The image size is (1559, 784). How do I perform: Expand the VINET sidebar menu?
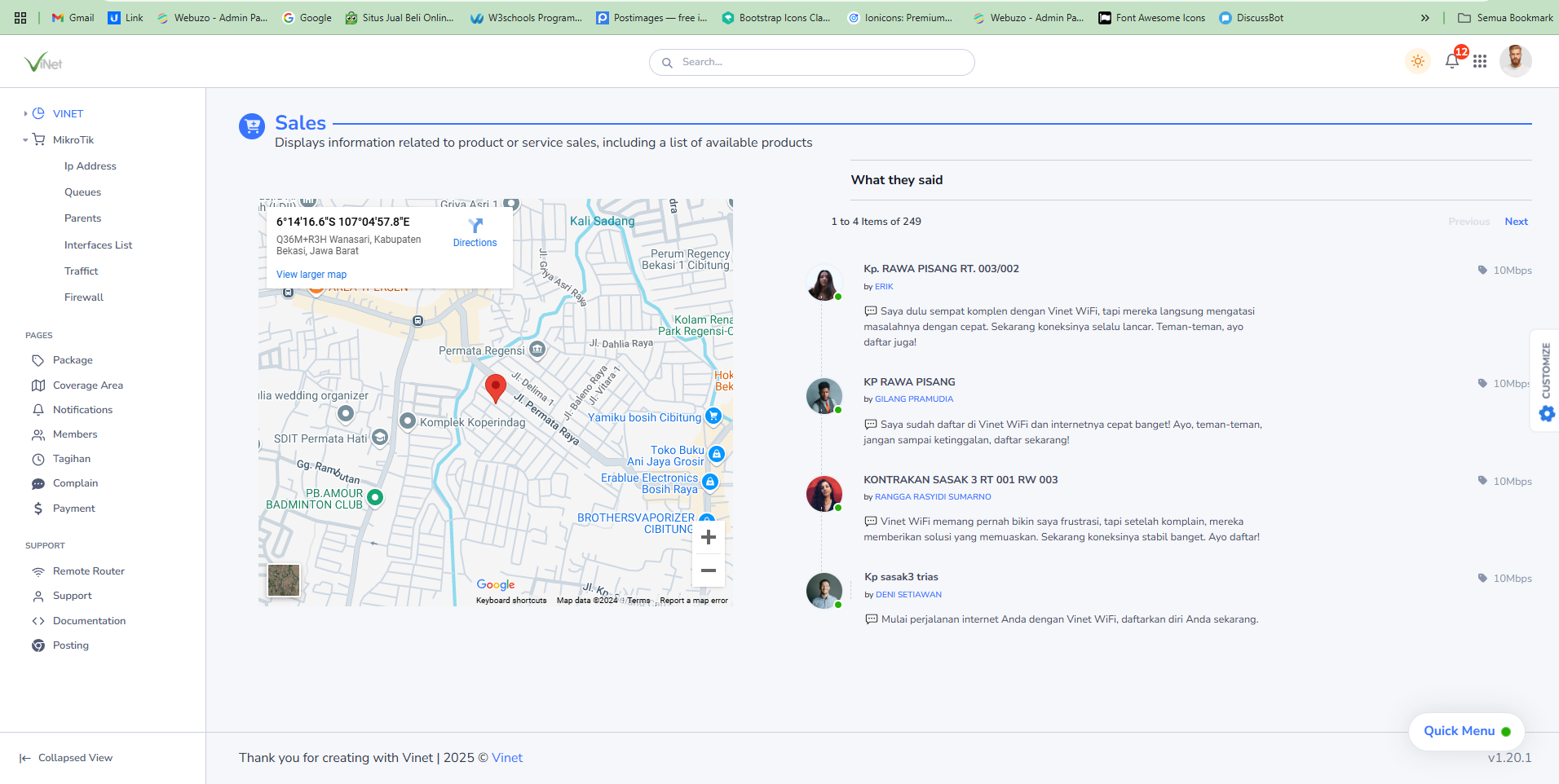pyautogui.click(x=68, y=114)
